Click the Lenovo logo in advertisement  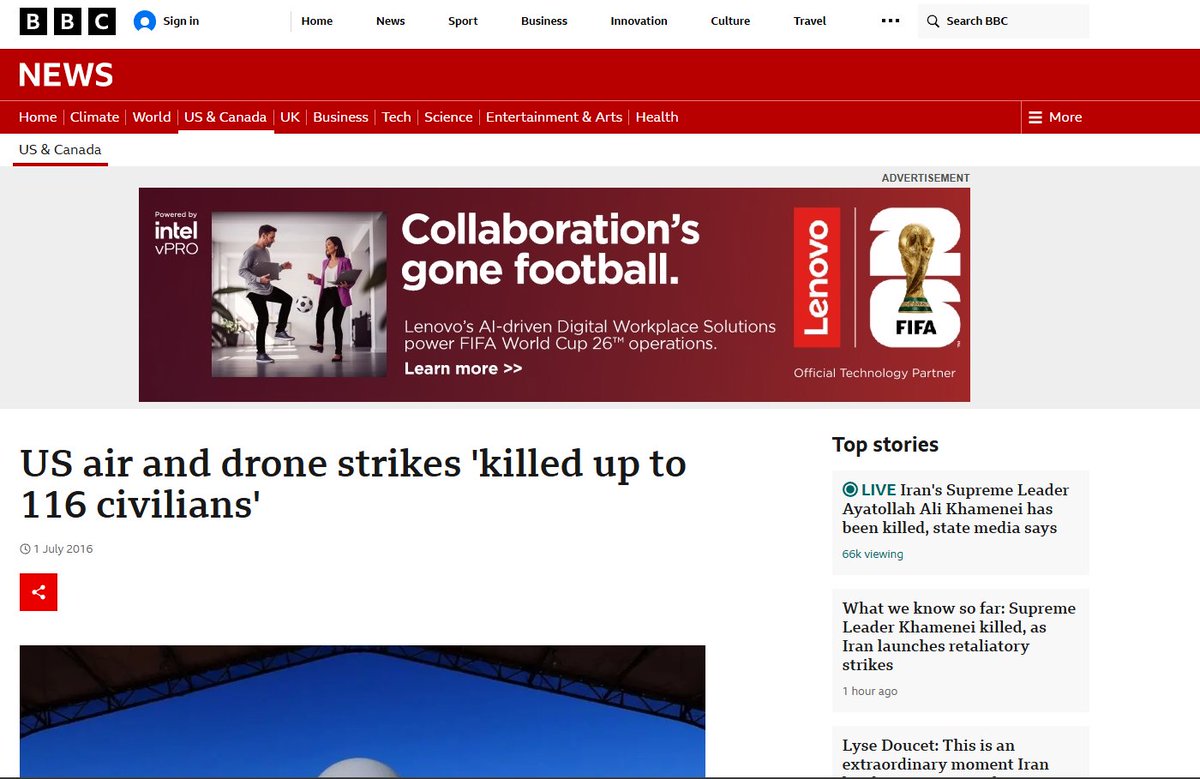click(815, 278)
